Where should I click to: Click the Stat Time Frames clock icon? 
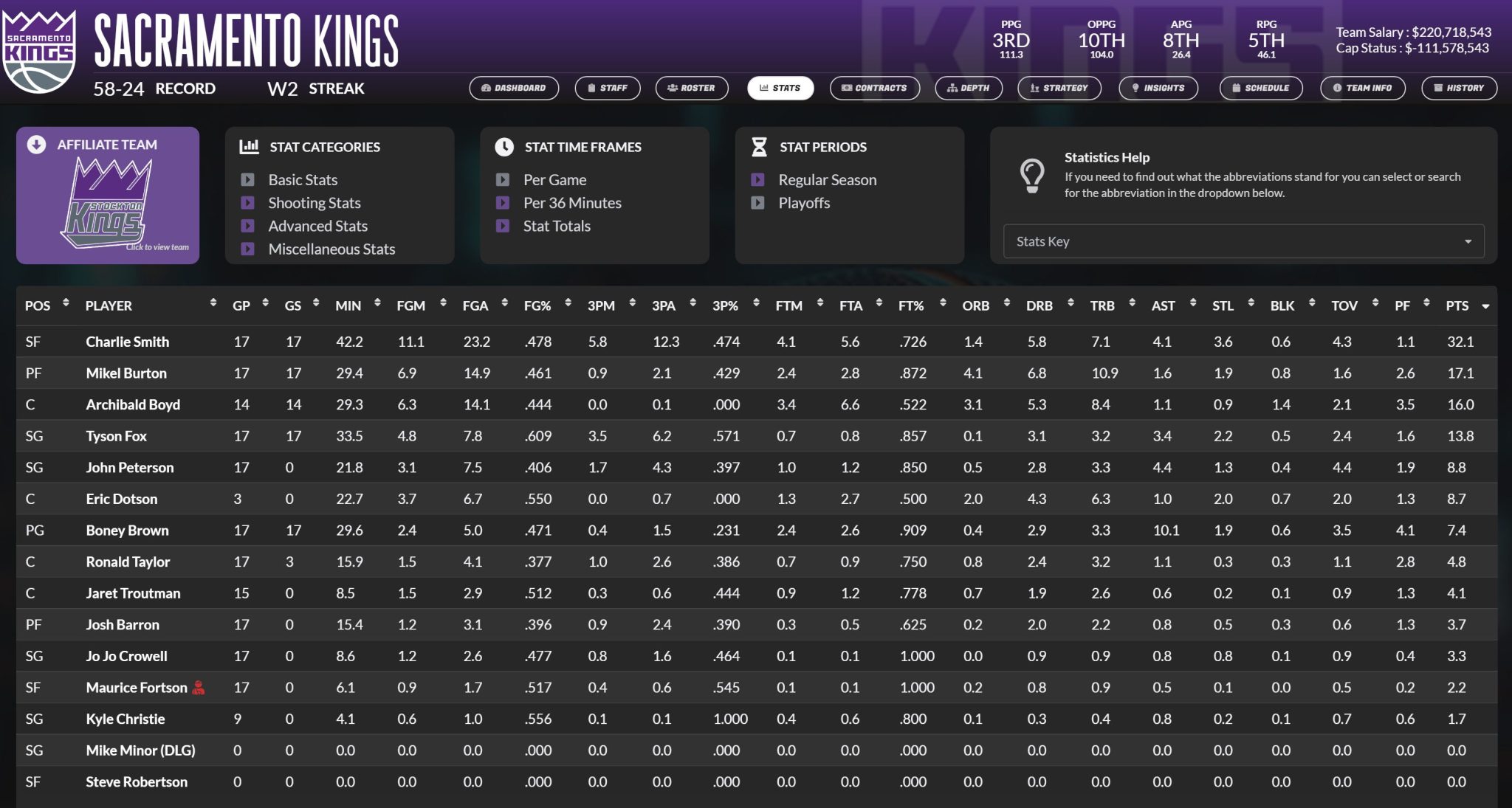(504, 147)
